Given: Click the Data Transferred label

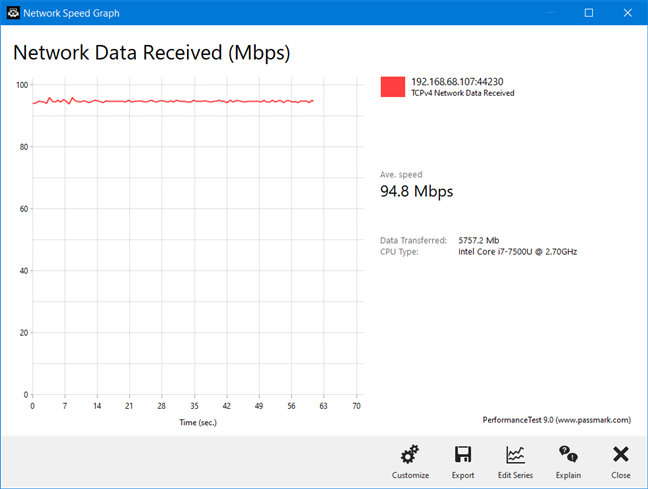Looking at the screenshot, I should 413,240.
